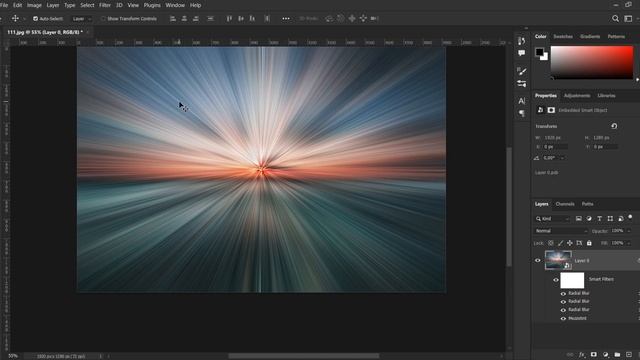Toggle the Mezzotint filter visibility eye
The width and height of the screenshot is (640, 360).
click(563, 318)
